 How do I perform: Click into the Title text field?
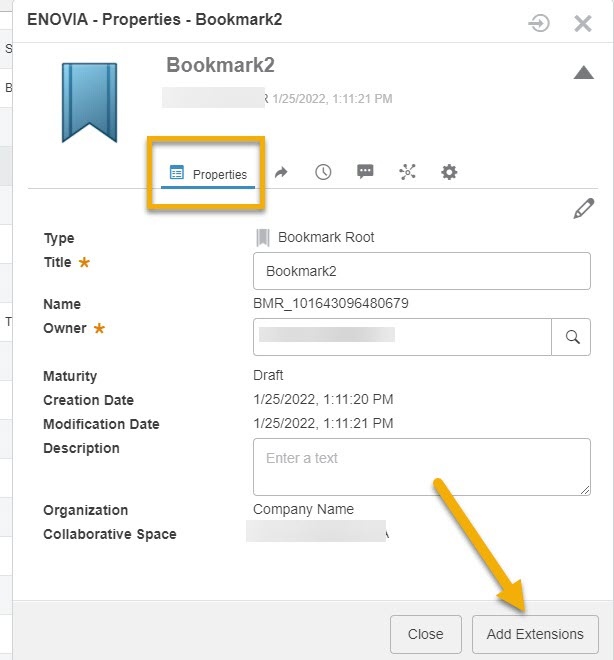[421, 271]
